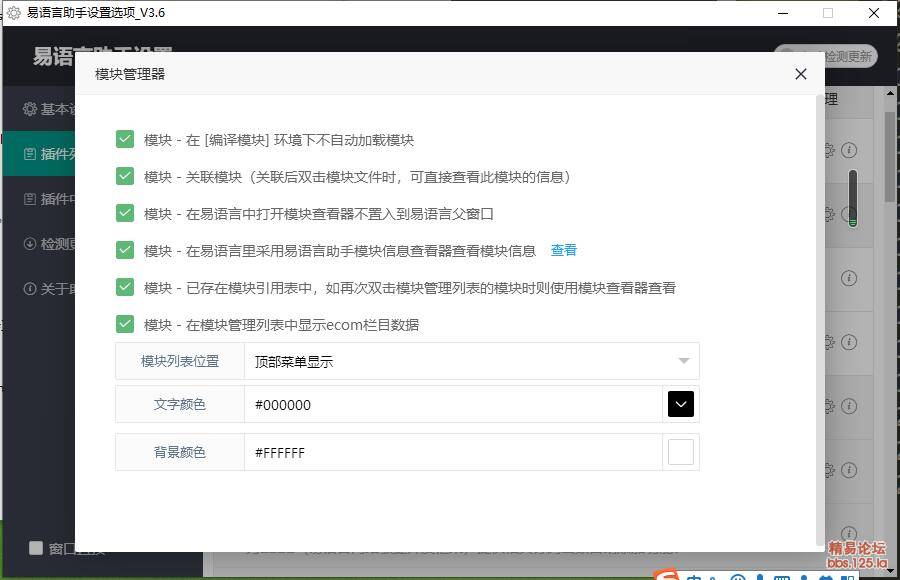Click the blue 查看 link
Screen dimensions: 900x580
[x=564, y=250]
